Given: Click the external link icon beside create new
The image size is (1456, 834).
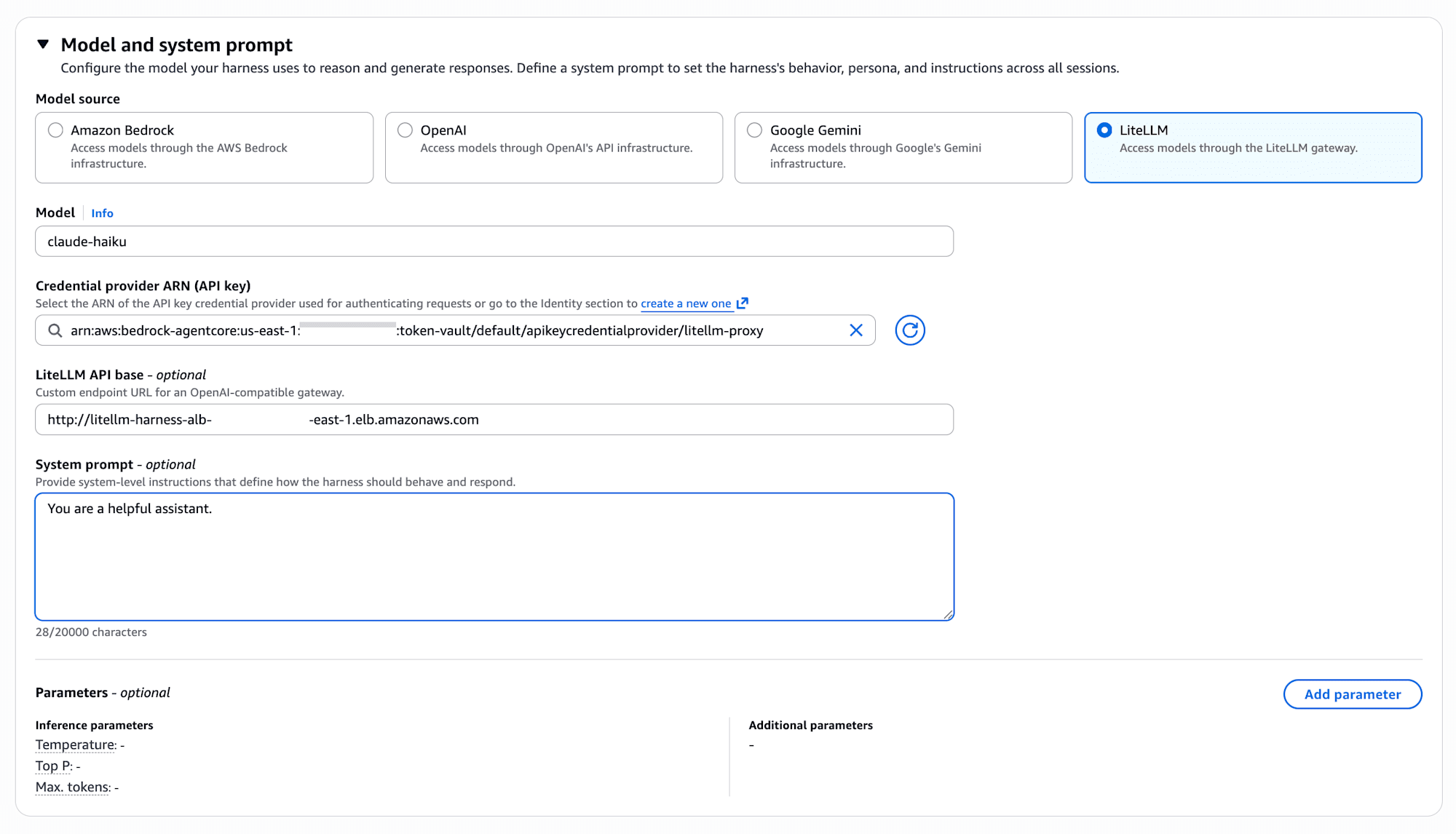Looking at the screenshot, I should [743, 303].
